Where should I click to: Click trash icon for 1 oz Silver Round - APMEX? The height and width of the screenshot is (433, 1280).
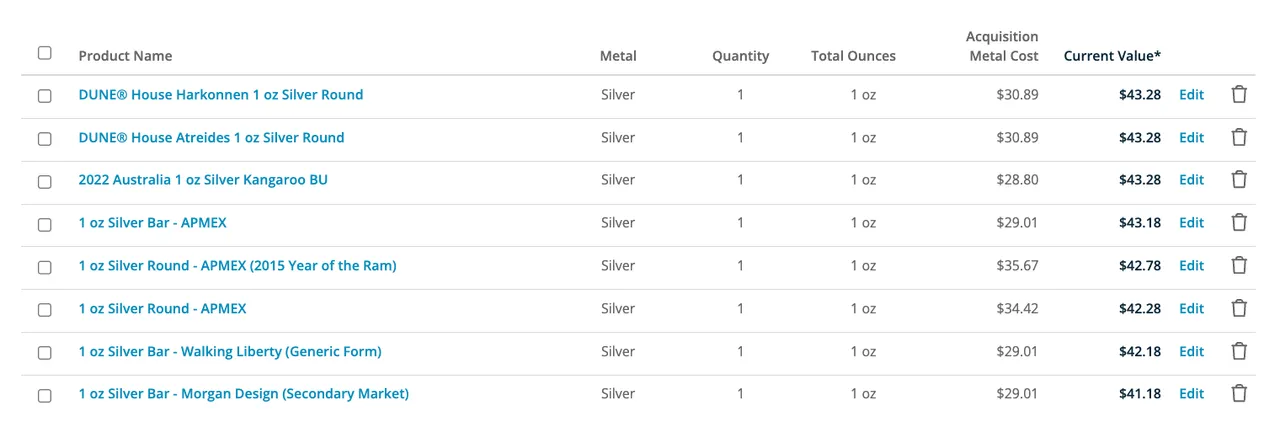point(1239,309)
